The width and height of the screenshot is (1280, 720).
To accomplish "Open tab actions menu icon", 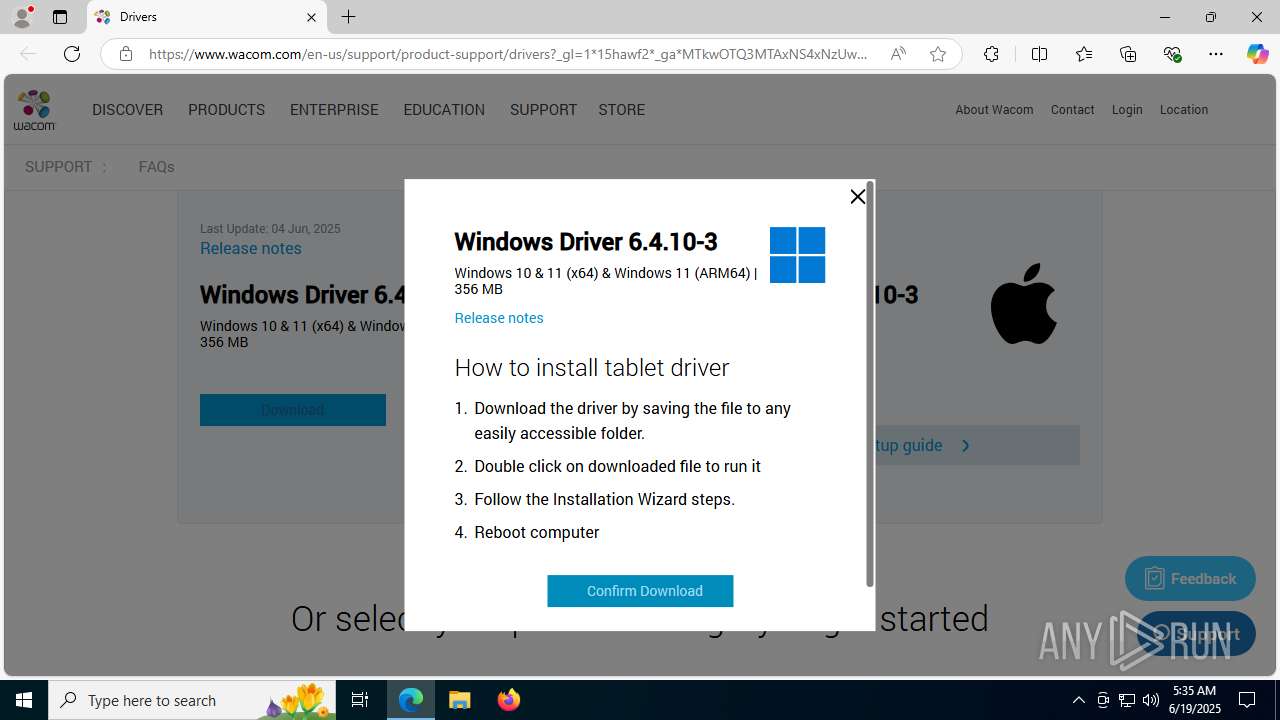I will tap(60, 17).
